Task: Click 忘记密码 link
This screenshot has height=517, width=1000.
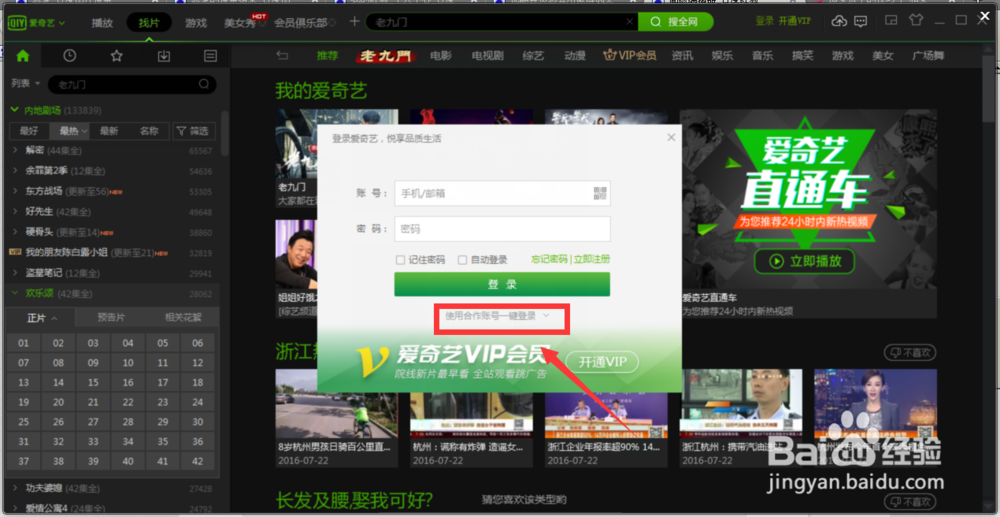Action: click(x=549, y=259)
